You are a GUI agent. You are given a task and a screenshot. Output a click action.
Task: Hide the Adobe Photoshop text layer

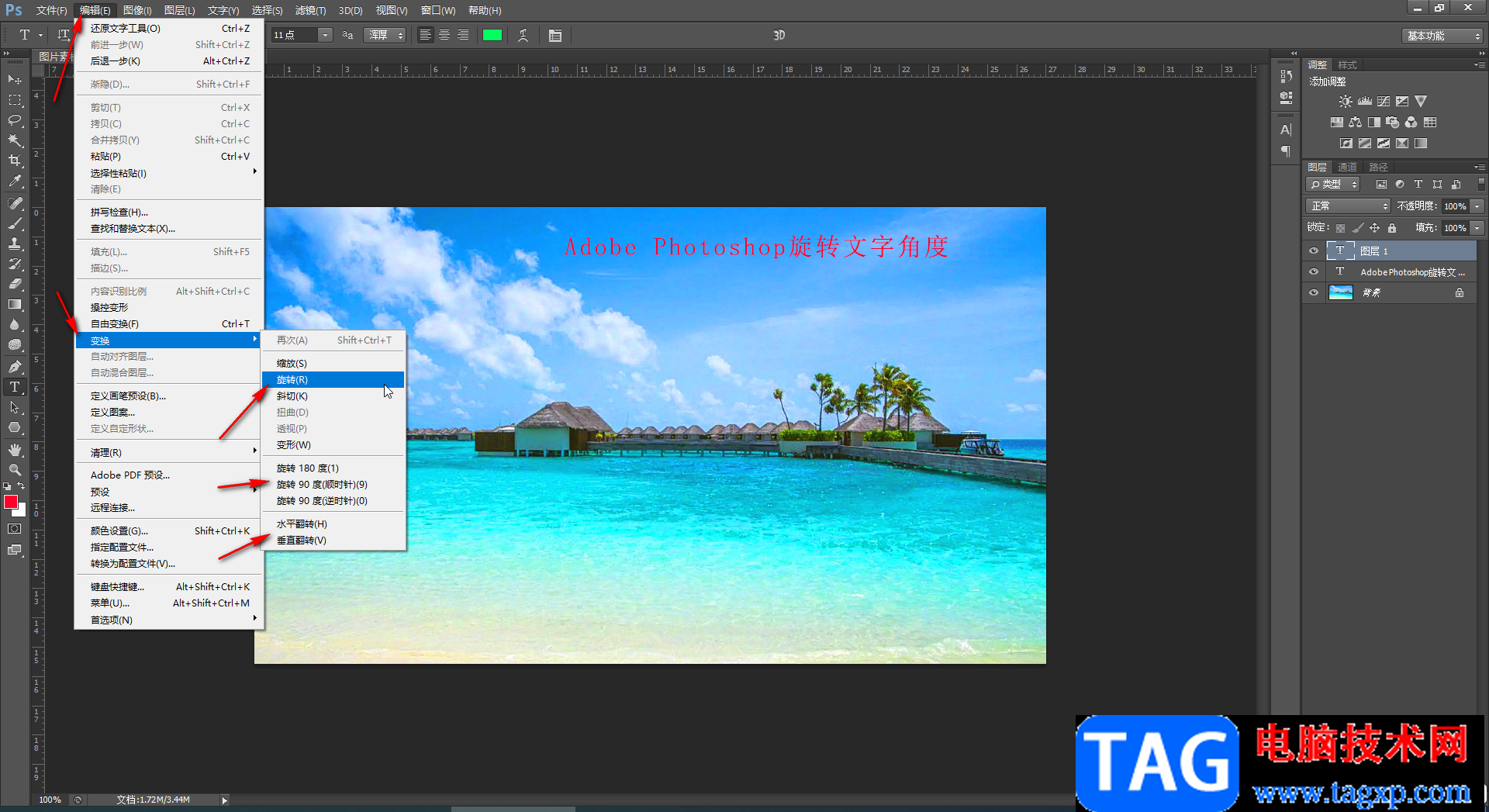point(1314,271)
